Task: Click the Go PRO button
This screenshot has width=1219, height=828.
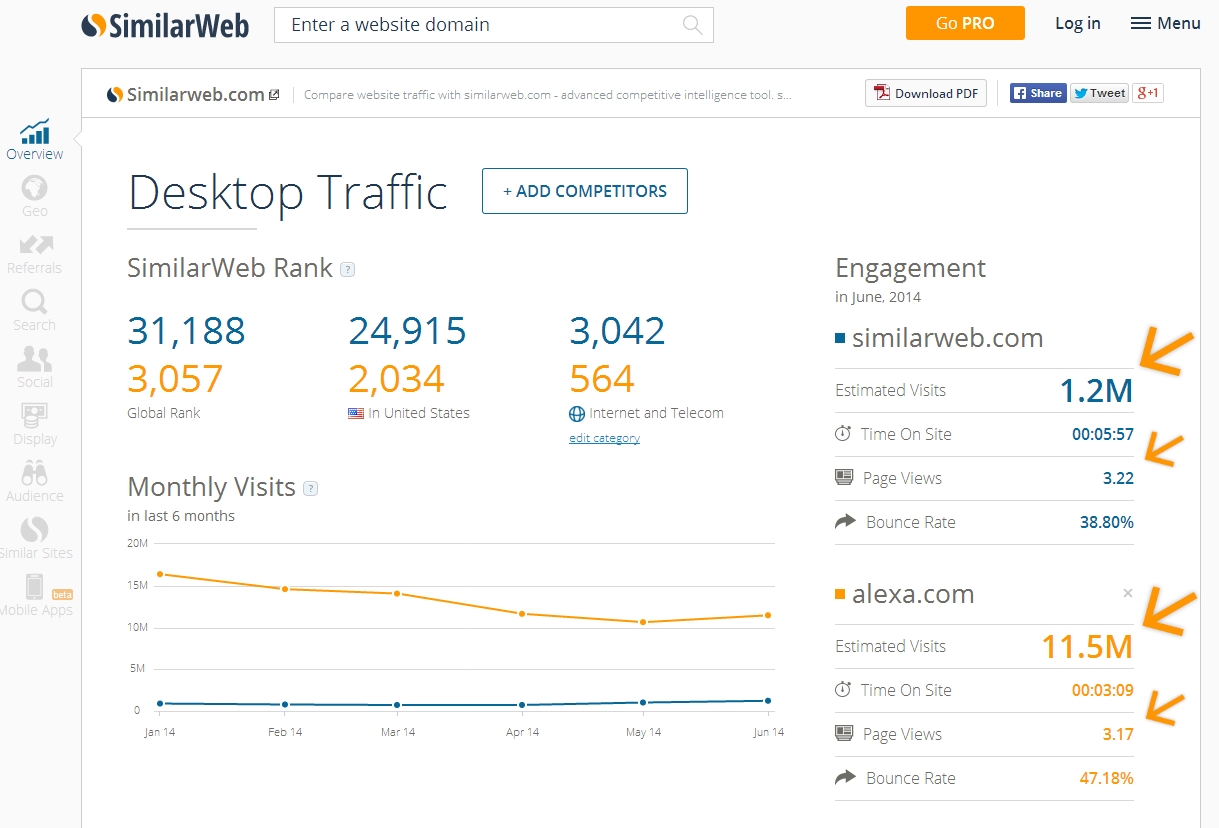Action: pyautogui.click(x=965, y=23)
